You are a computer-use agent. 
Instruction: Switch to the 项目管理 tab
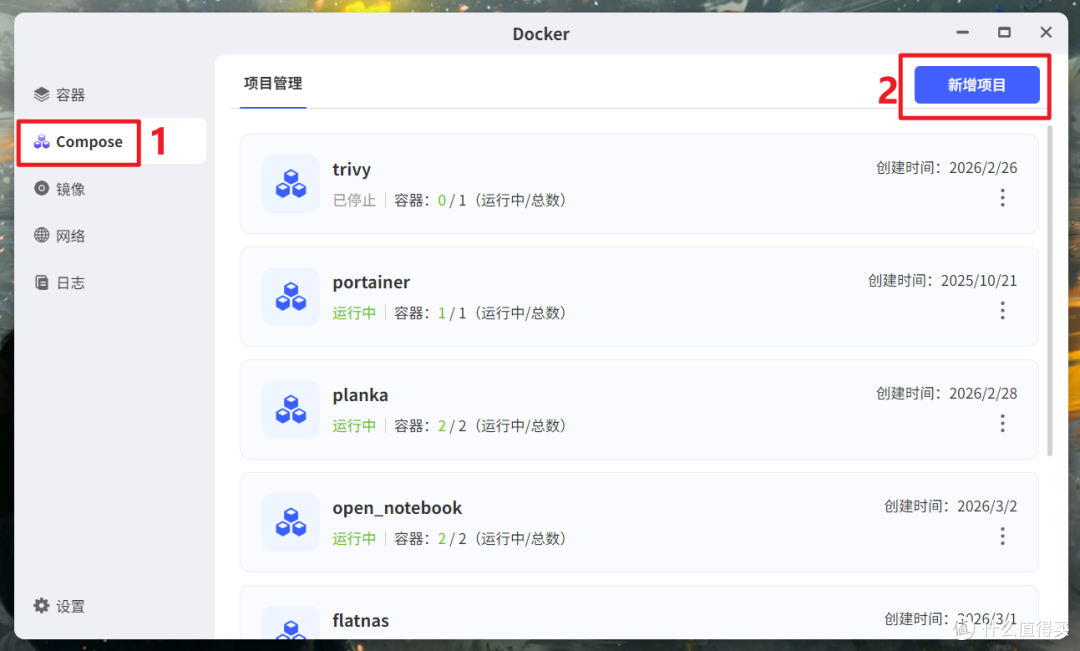(x=273, y=83)
